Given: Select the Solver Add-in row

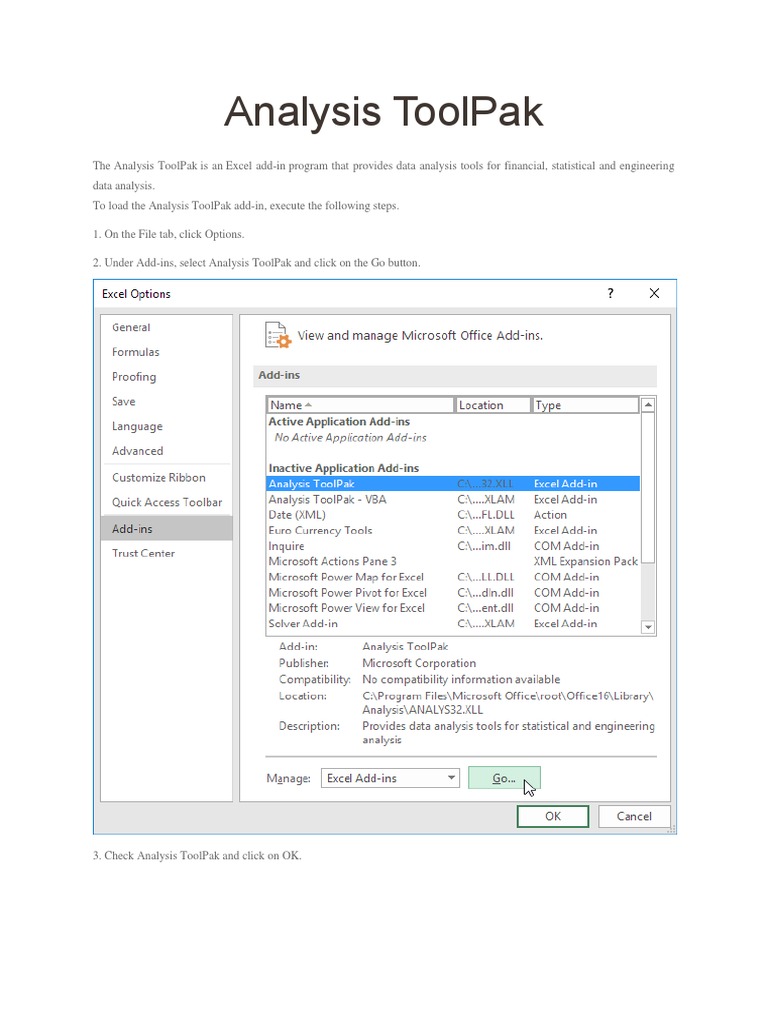Looking at the screenshot, I should click(453, 624).
